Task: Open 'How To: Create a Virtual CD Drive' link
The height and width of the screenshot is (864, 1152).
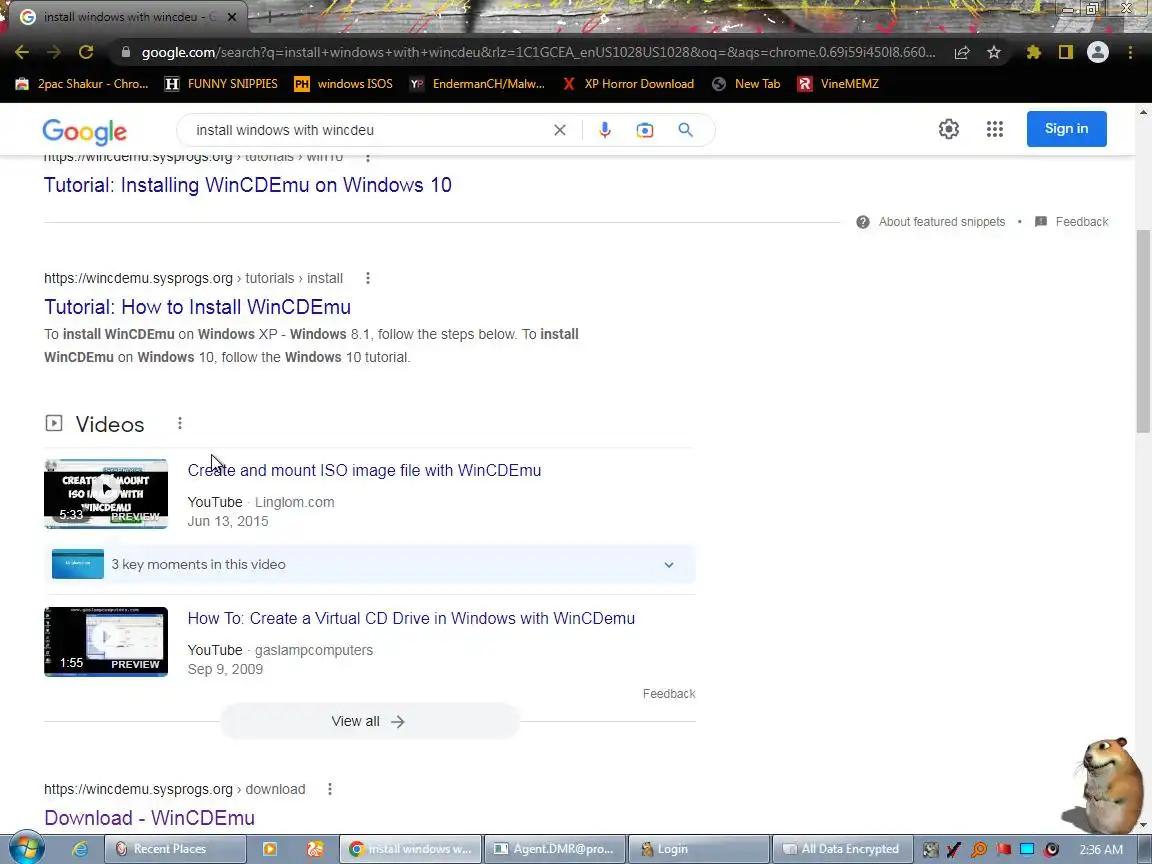Action: tap(411, 619)
